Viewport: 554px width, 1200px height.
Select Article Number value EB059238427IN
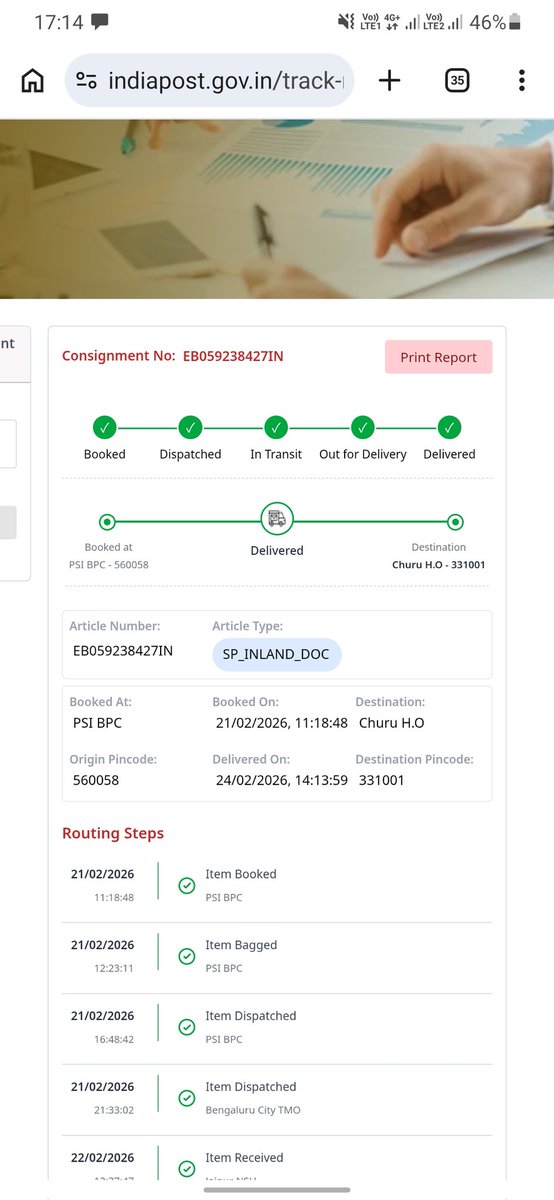click(x=123, y=651)
